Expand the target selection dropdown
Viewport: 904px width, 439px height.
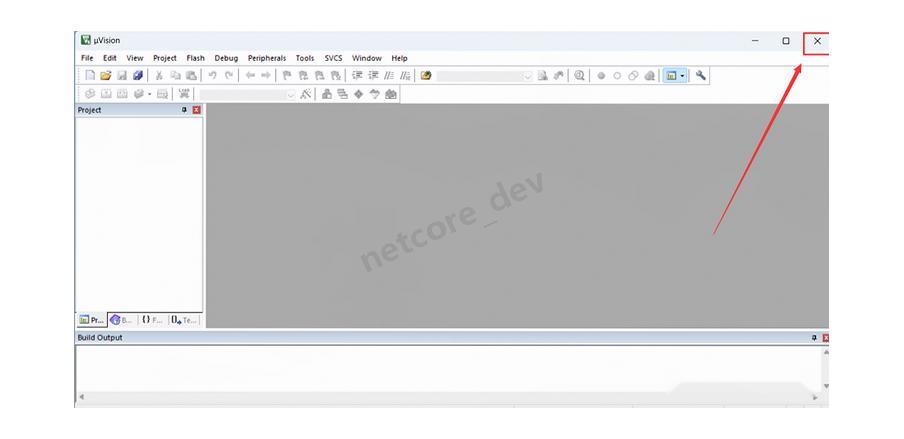[x=291, y=94]
